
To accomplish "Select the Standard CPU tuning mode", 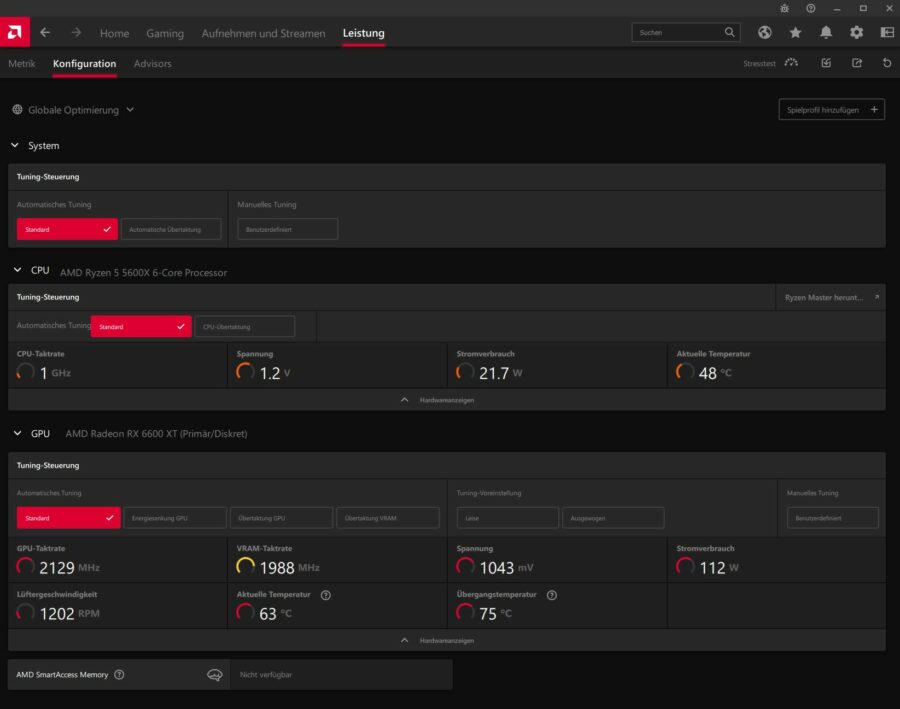I will coord(140,326).
